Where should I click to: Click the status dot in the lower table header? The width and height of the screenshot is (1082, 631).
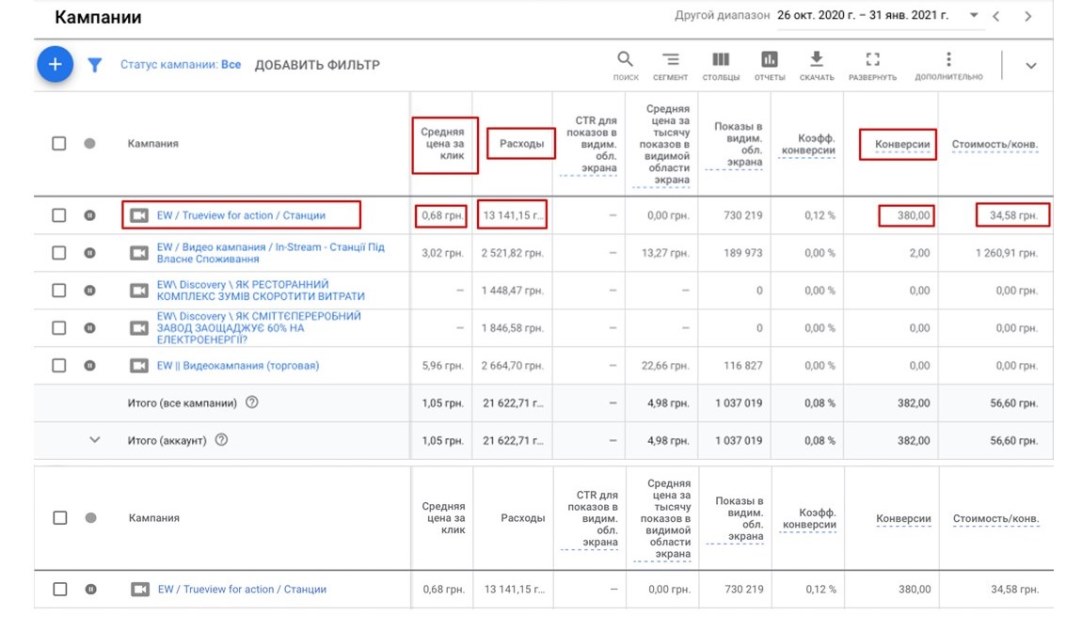[x=90, y=518]
